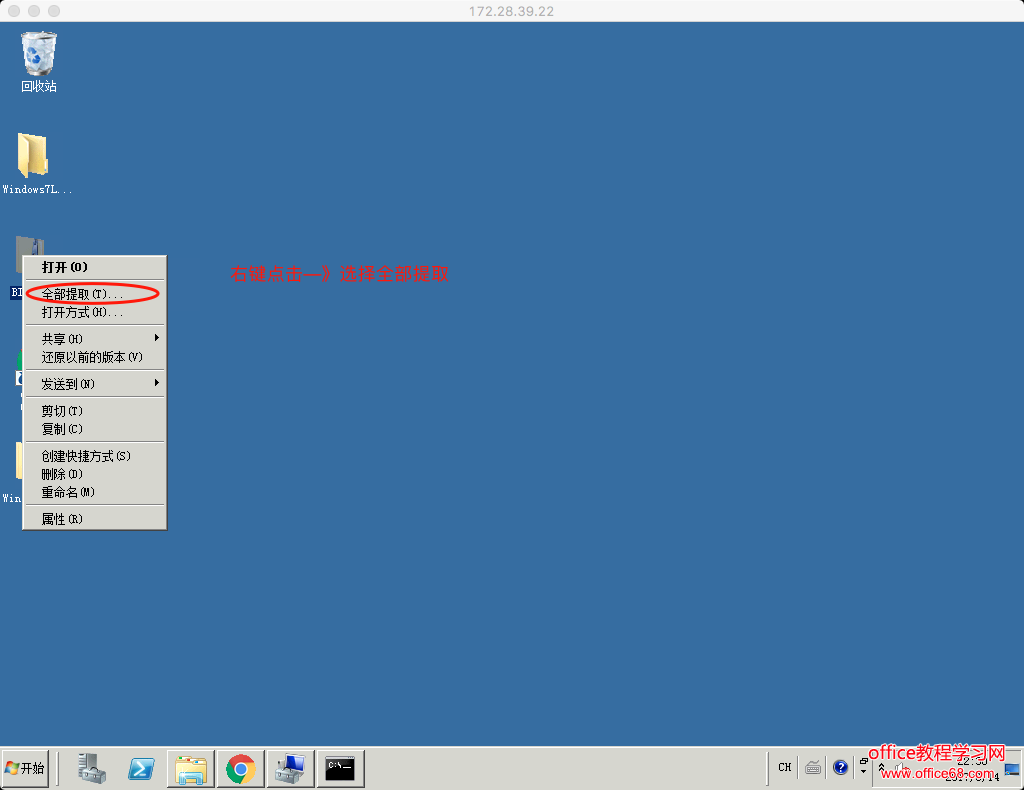Open Windows Explorer from the taskbar

(191, 768)
